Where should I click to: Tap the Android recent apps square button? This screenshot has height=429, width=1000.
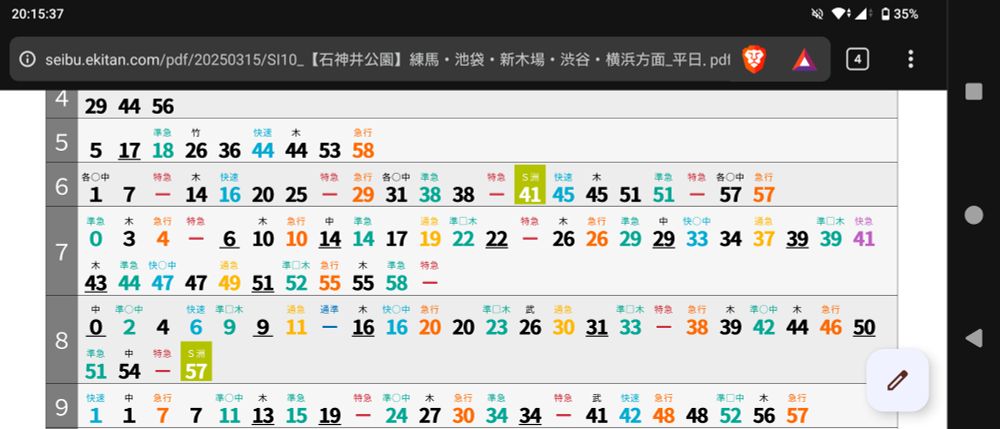click(973, 92)
